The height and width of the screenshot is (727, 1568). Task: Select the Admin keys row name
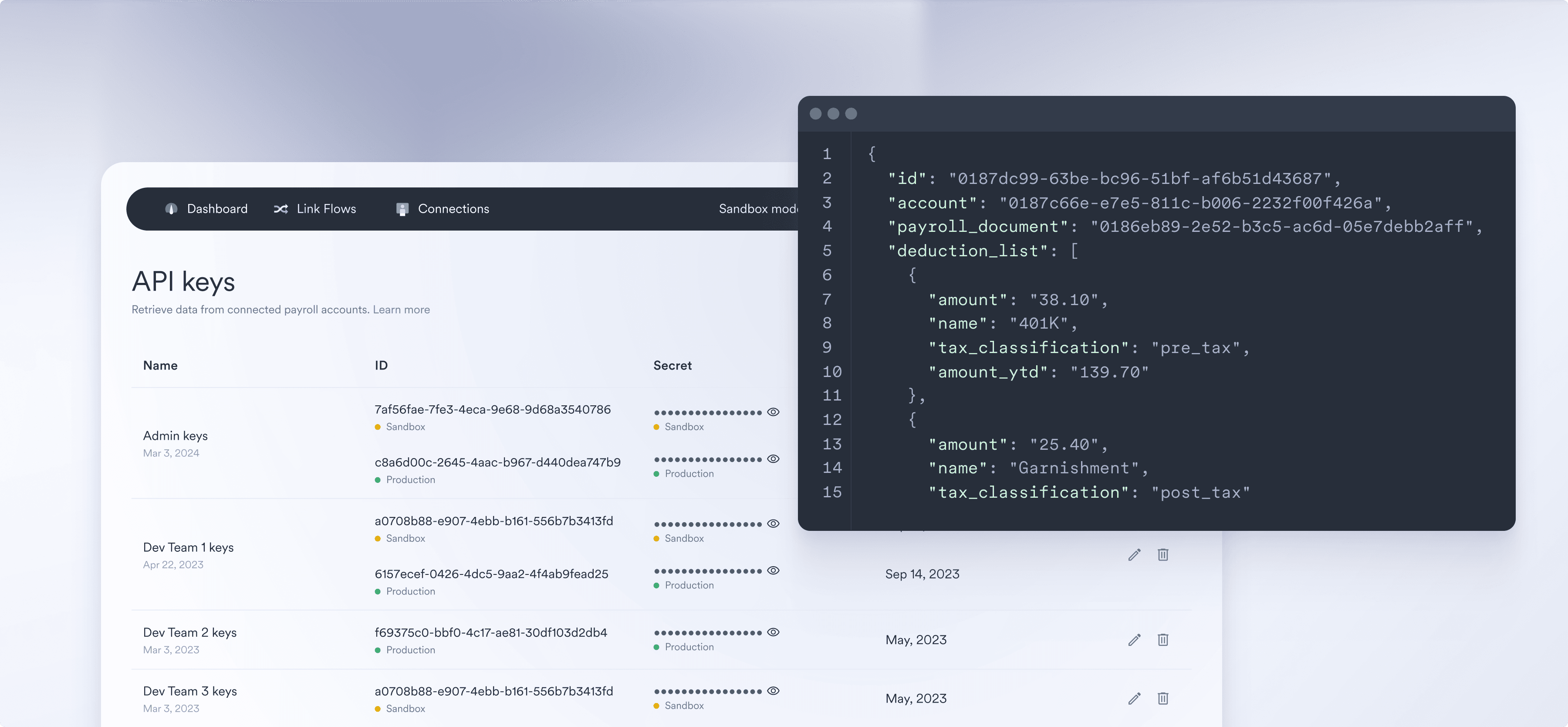175,436
